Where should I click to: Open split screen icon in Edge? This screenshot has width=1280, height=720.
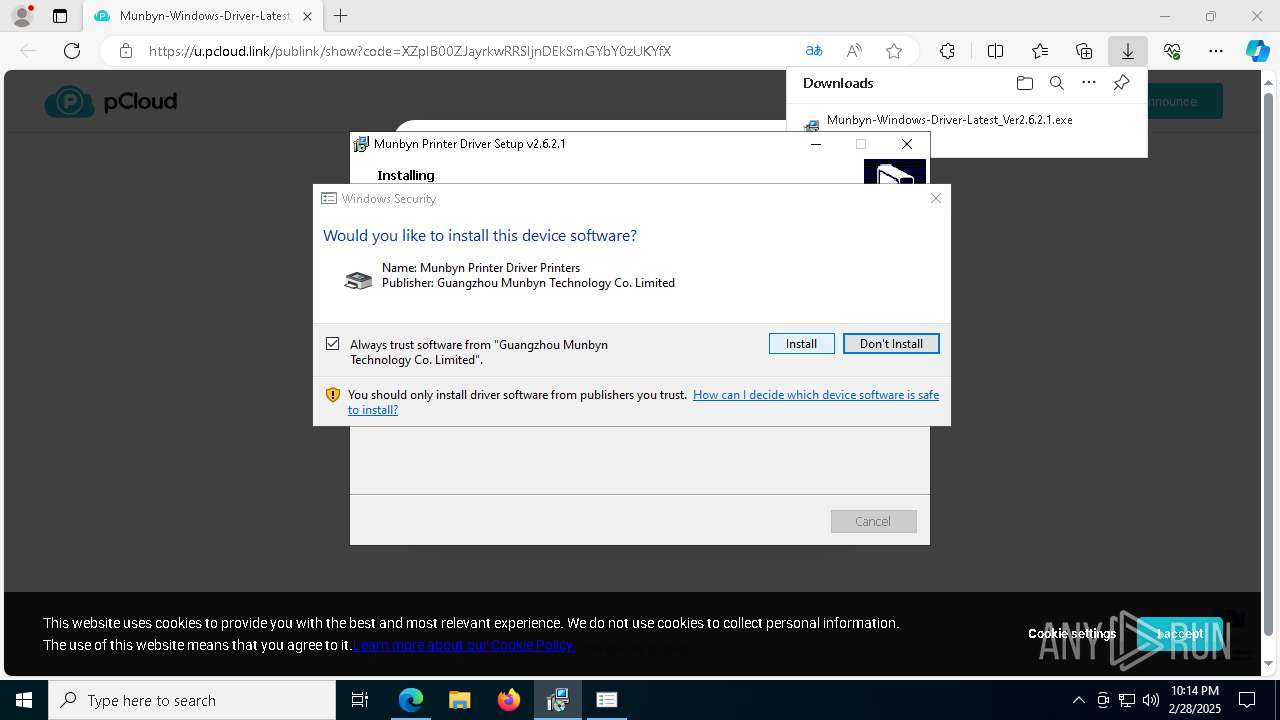(x=995, y=51)
